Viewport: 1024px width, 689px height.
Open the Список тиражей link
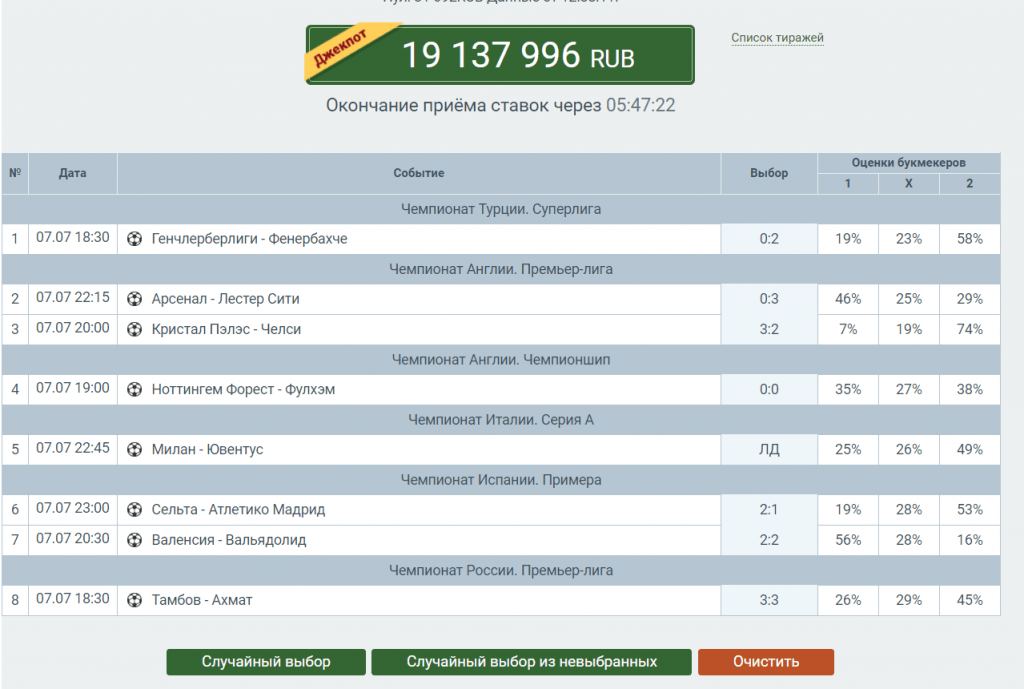pos(777,38)
